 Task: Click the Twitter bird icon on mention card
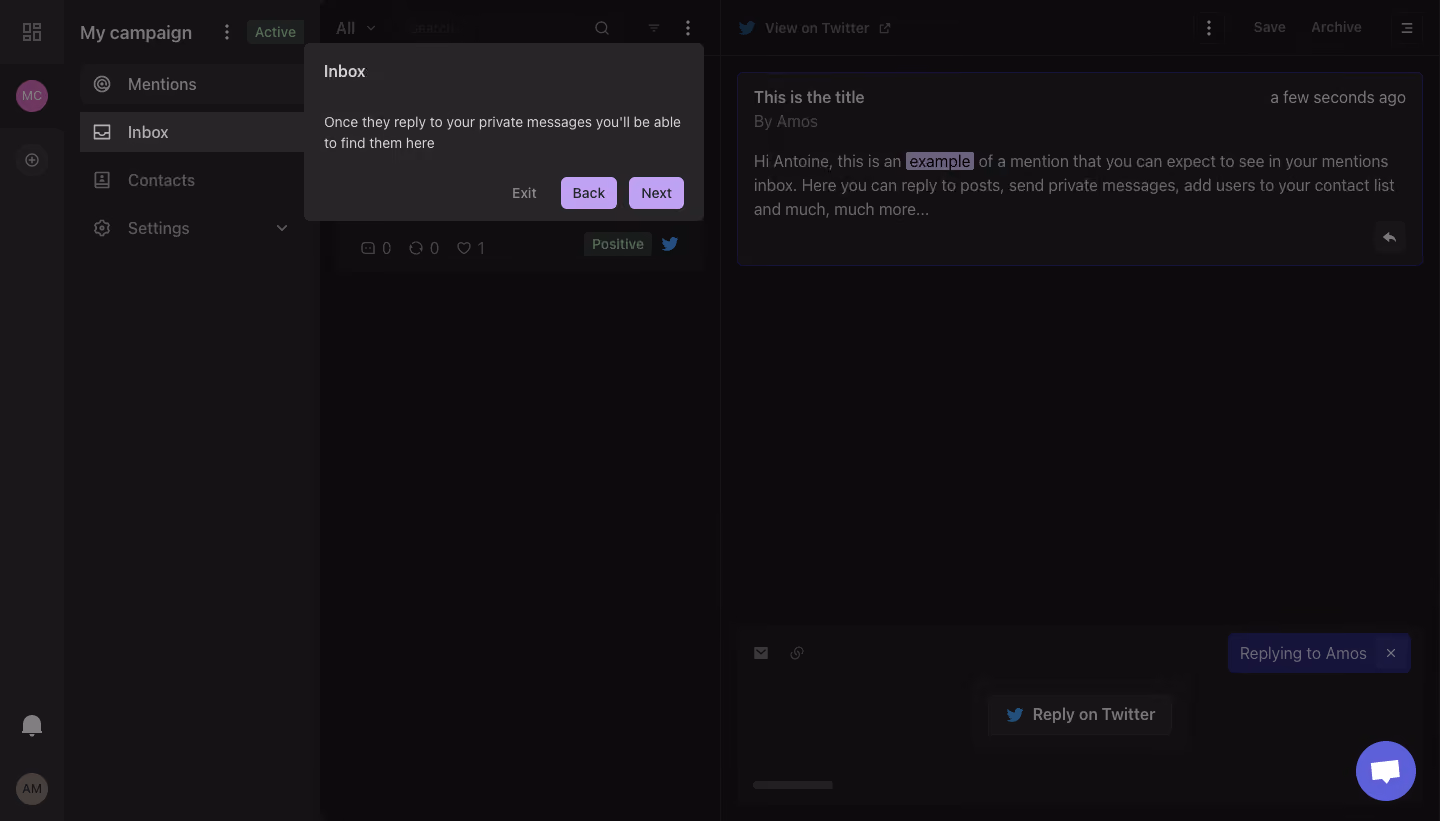(670, 244)
